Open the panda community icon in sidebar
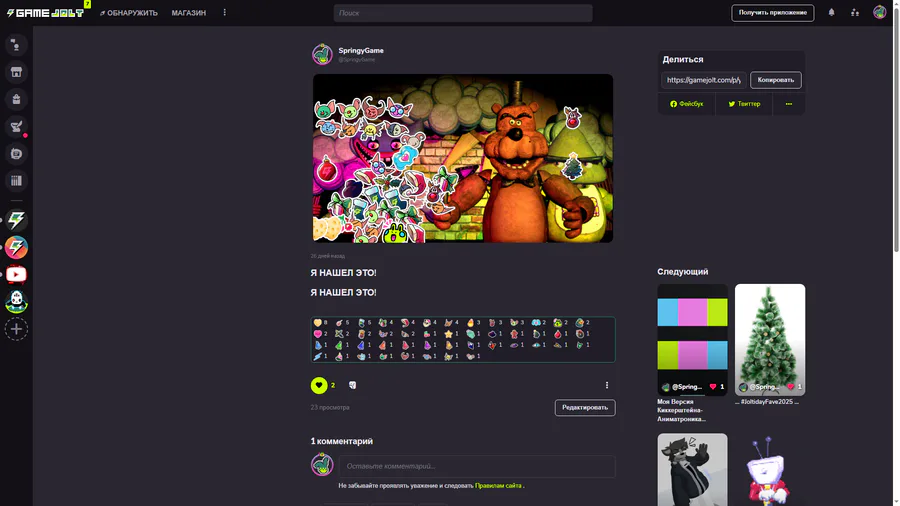The height and width of the screenshot is (506, 900). pyautogui.click(x=16, y=302)
